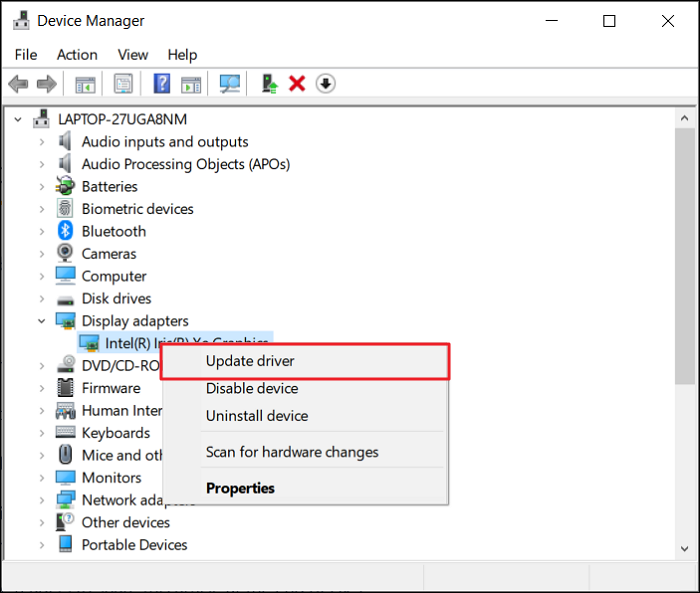Click the Keyboards category icon
The image size is (700, 593).
(x=65, y=432)
